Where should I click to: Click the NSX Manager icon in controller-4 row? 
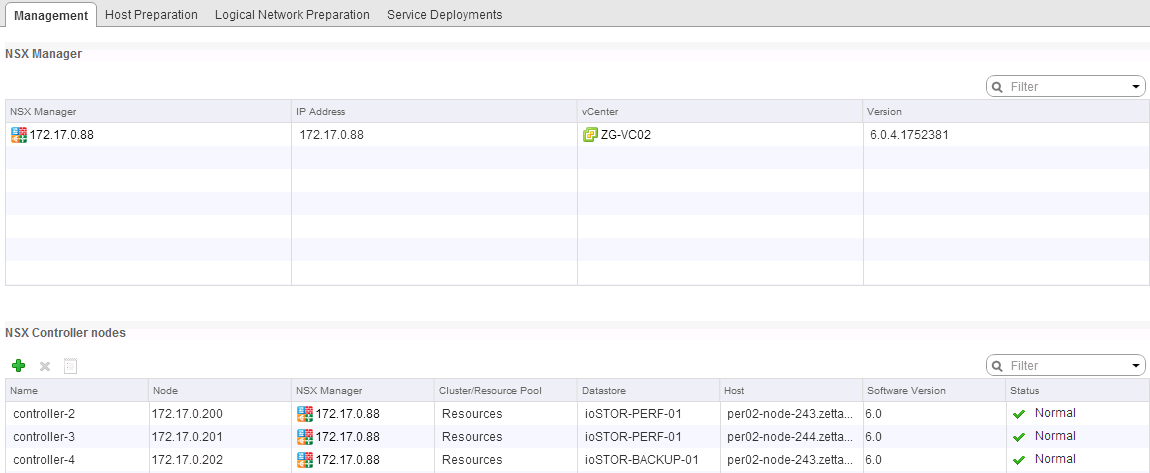coord(305,460)
